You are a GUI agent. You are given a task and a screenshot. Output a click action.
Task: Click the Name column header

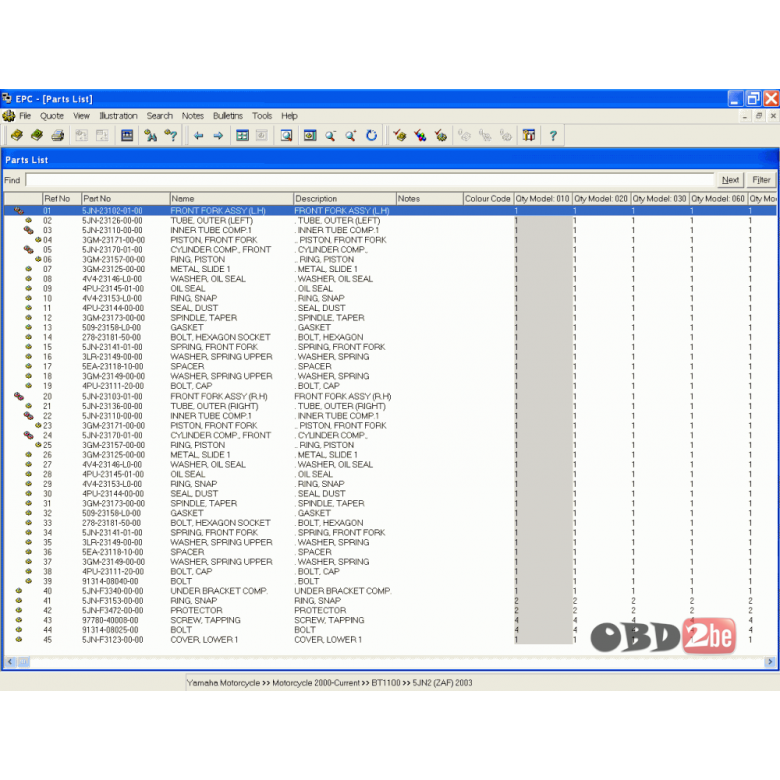(x=231, y=198)
